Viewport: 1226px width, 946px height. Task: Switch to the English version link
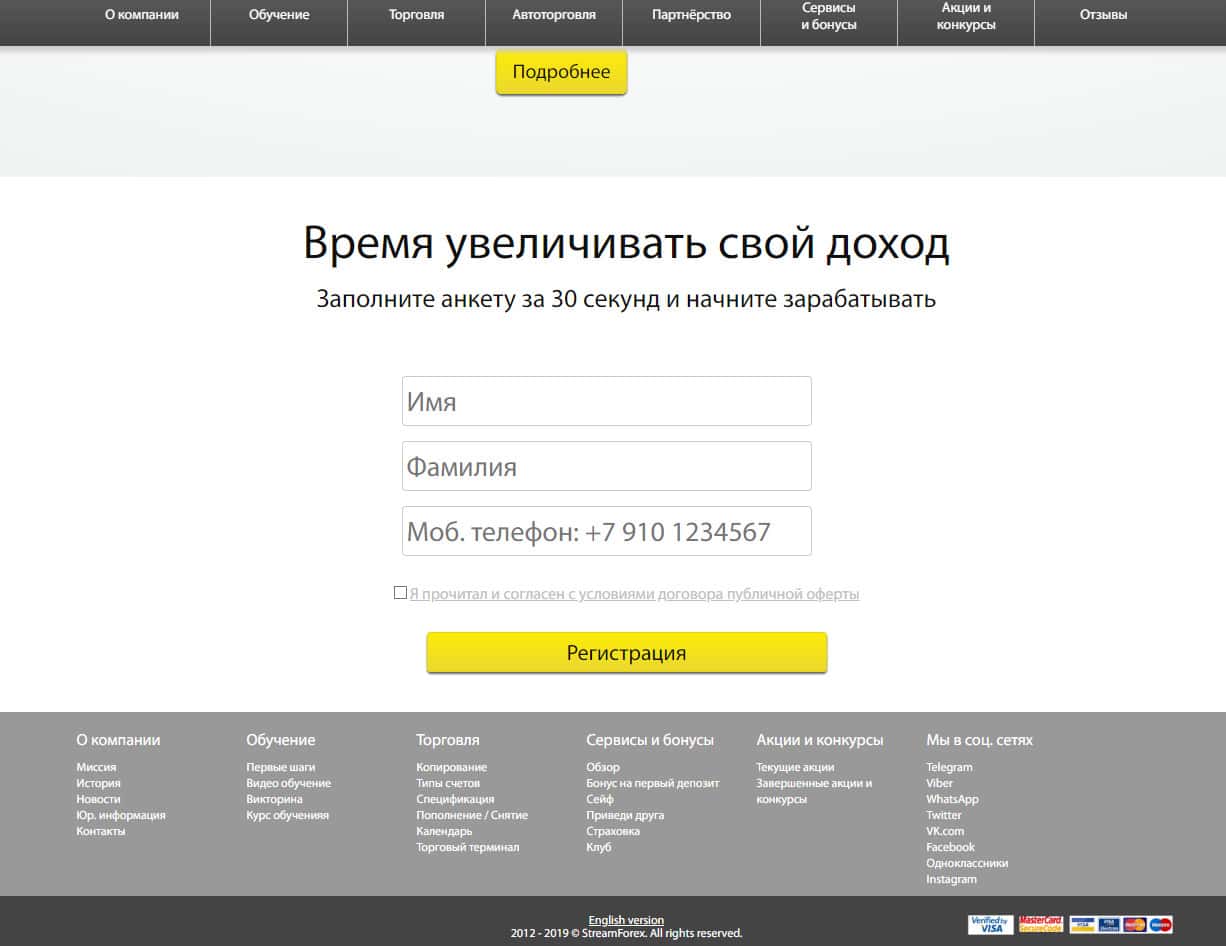point(626,920)
